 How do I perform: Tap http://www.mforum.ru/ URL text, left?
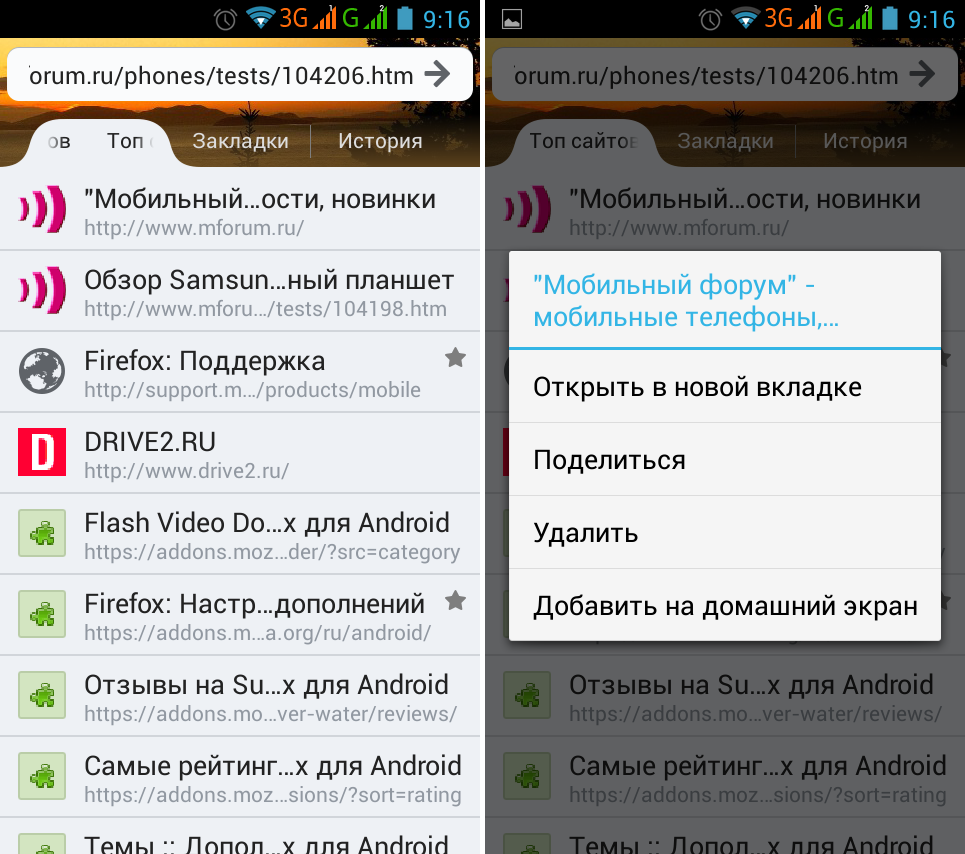pyautogui.click(x=194, y=228)
